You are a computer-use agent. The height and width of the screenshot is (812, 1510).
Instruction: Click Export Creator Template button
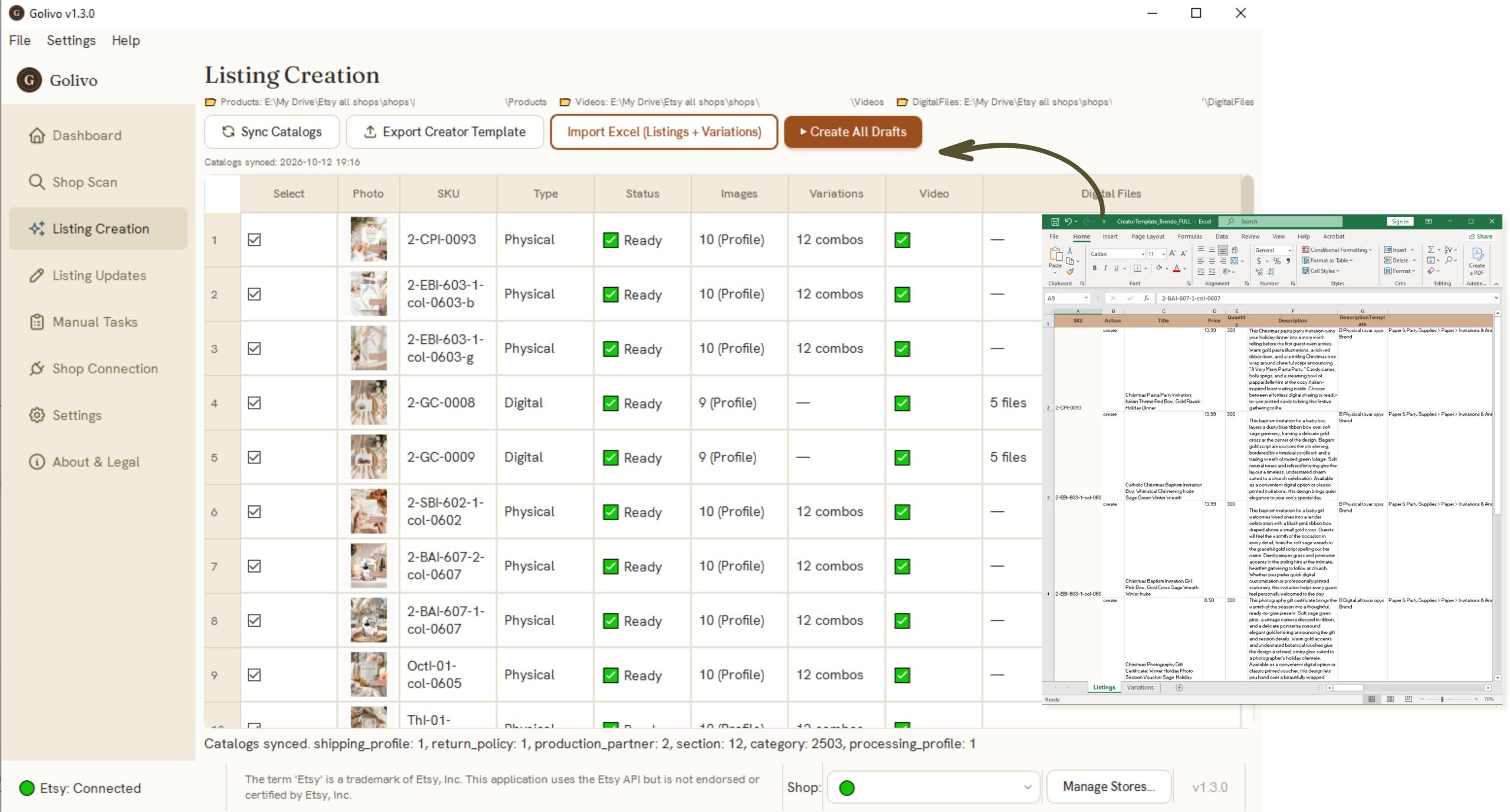coord(445,132)
